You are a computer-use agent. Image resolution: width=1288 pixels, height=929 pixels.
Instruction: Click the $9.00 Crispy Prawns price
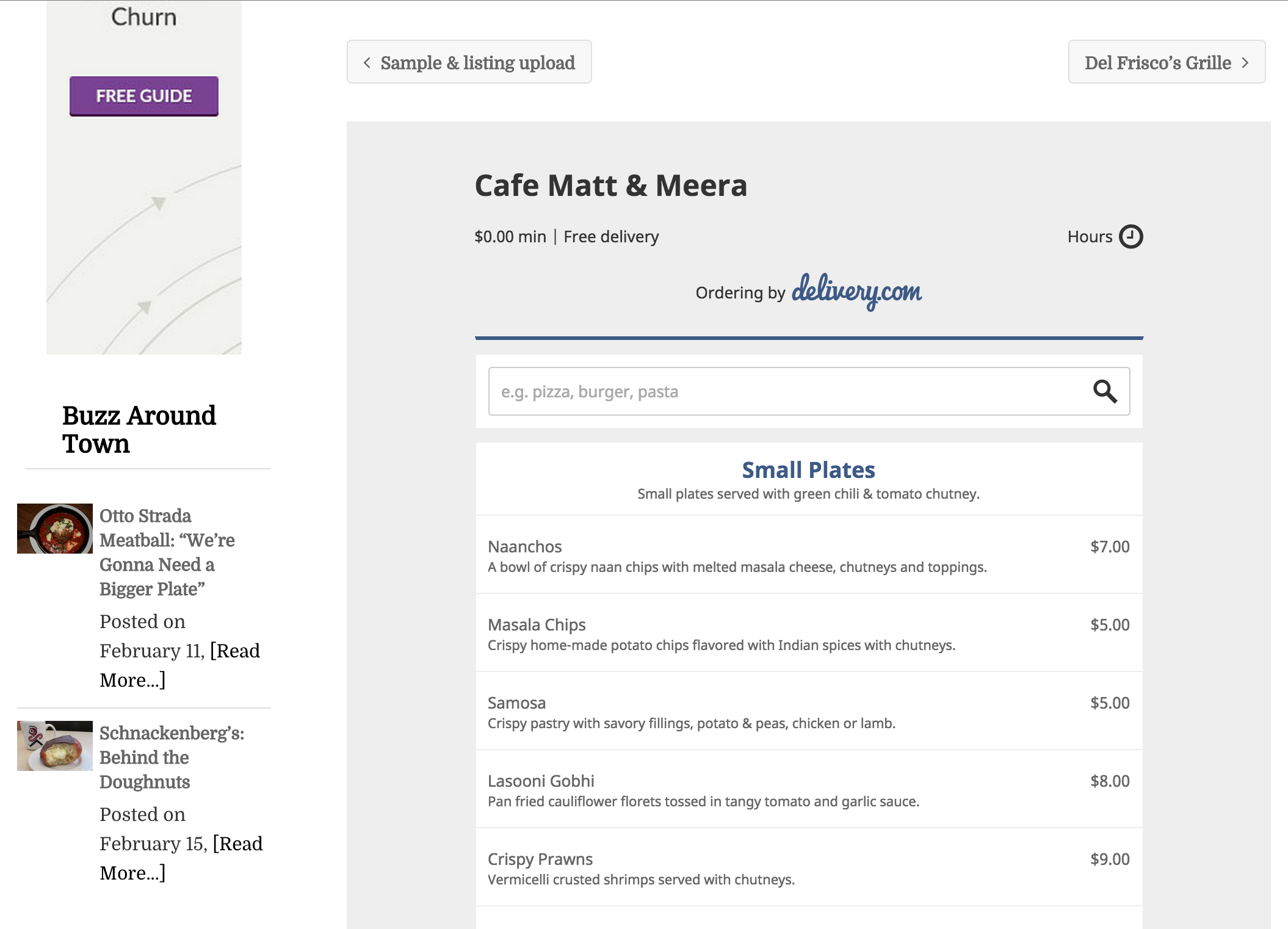(1110, 859)
